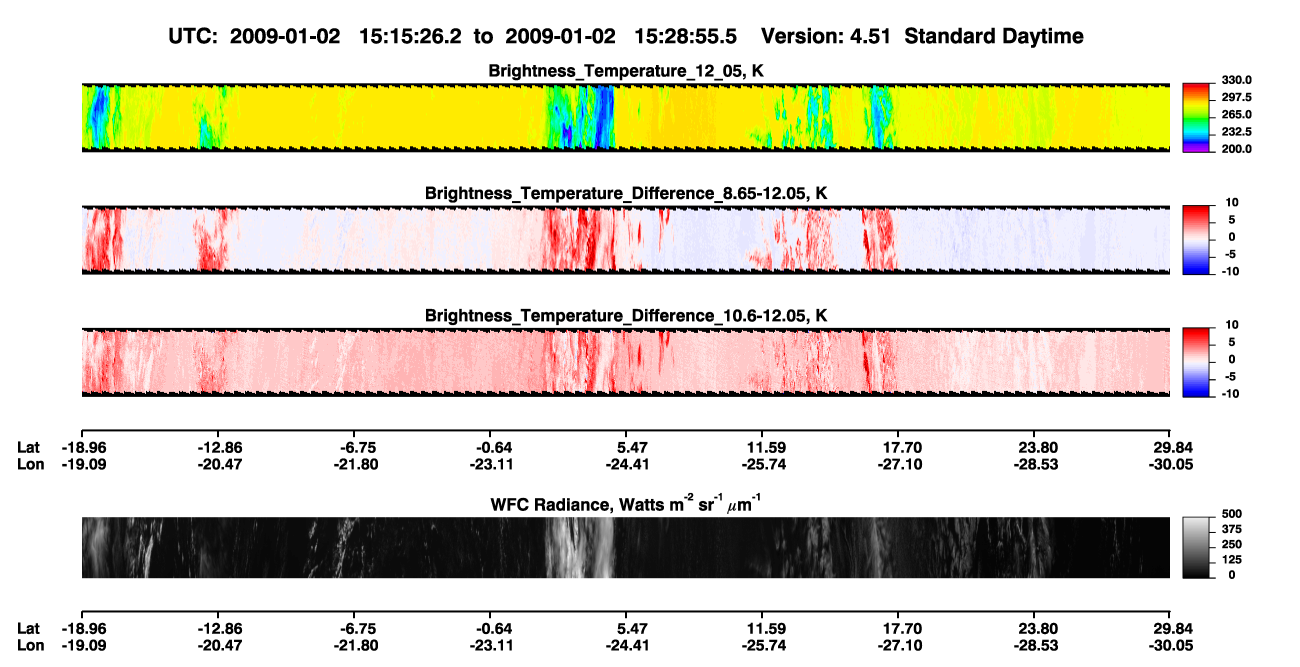Image resolution: width=1300 pixels, height=667 pixels.
Task: Click longitude -25.74 under the 10.6-12.05 panel
Action: coord(762,464)
